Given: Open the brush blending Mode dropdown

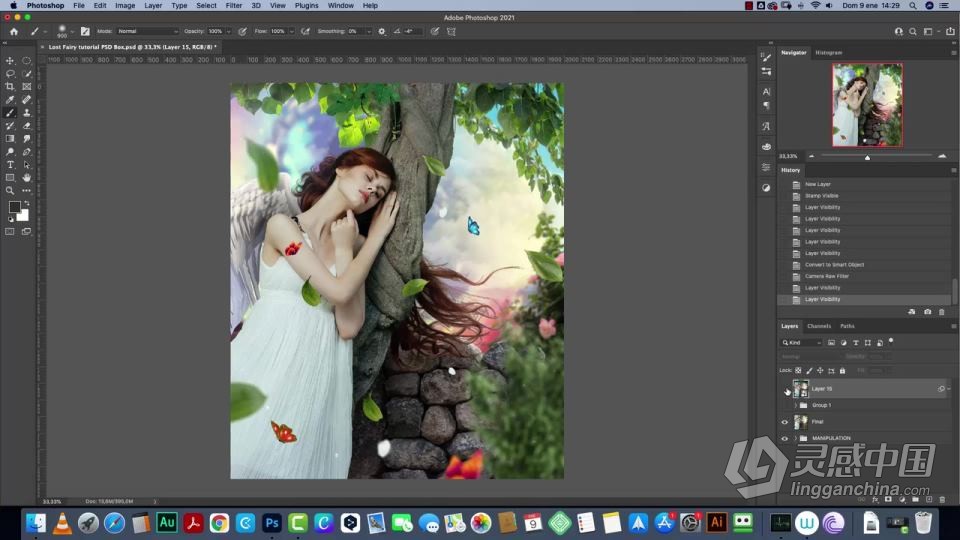Looking at the screenshot, I should (x=147, y=31).
